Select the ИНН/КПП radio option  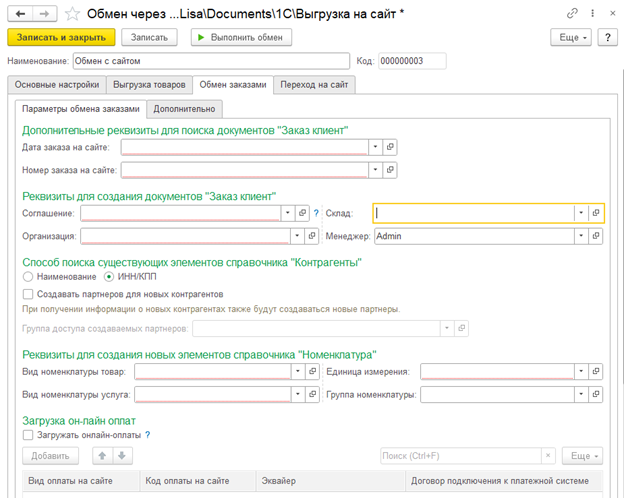109,276
